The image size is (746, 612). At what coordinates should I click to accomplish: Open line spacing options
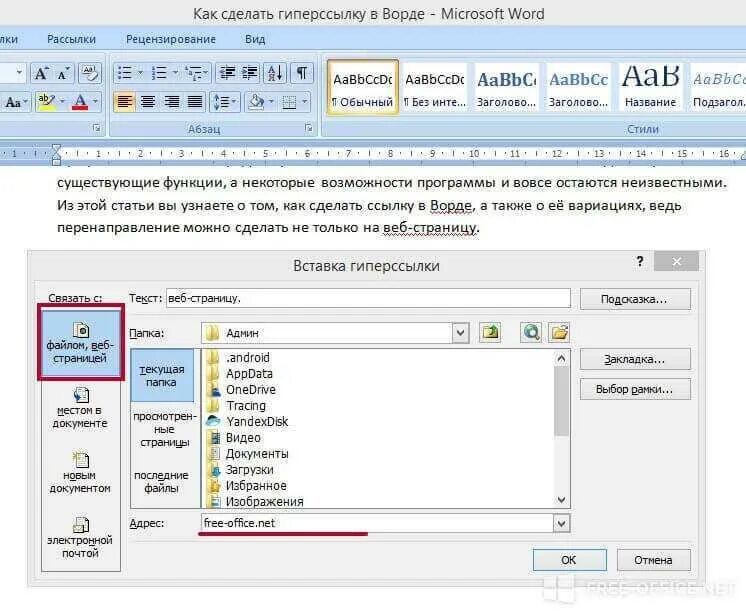tap(225, 101)
